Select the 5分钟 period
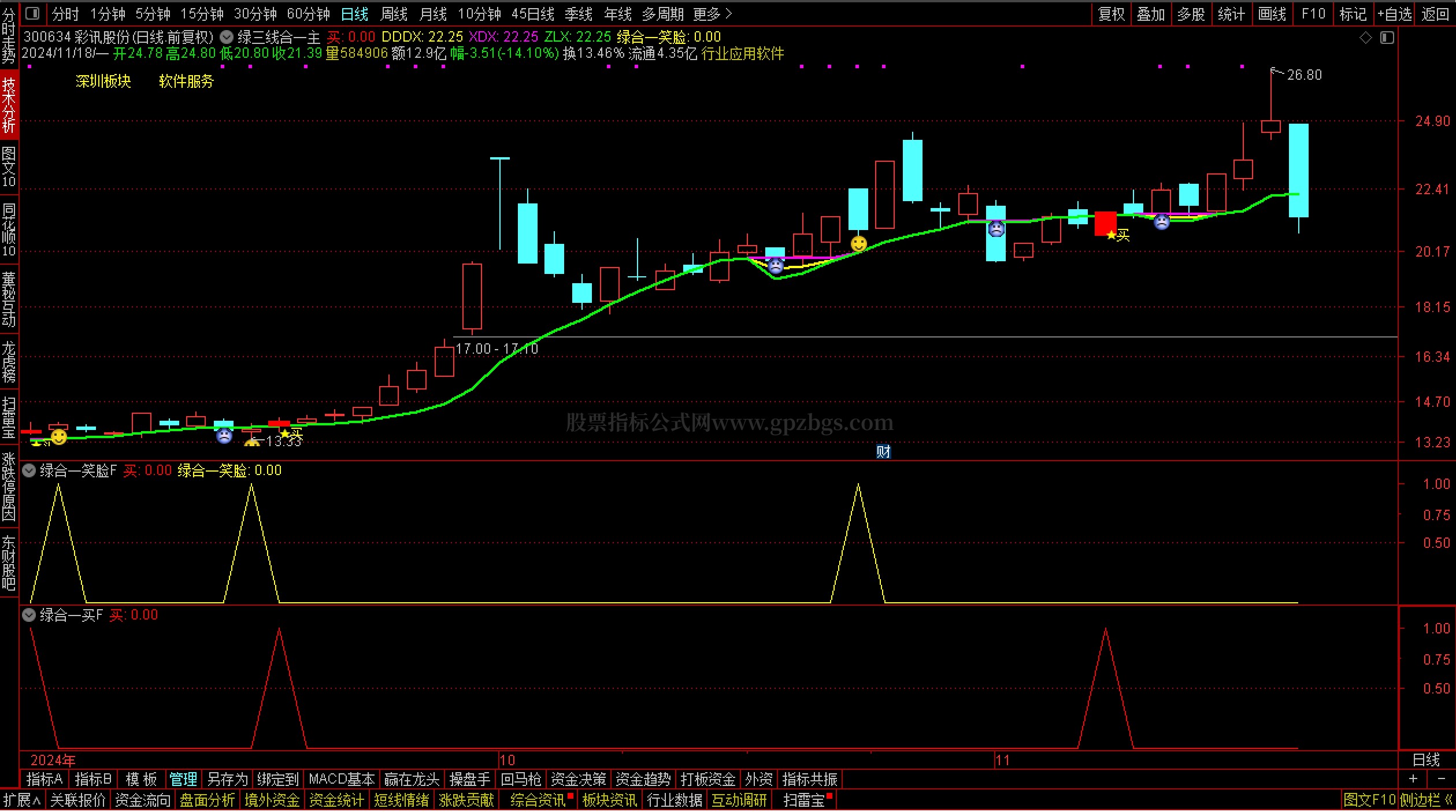Screen dimensions: 1456x812 click(x=153, y=13)
